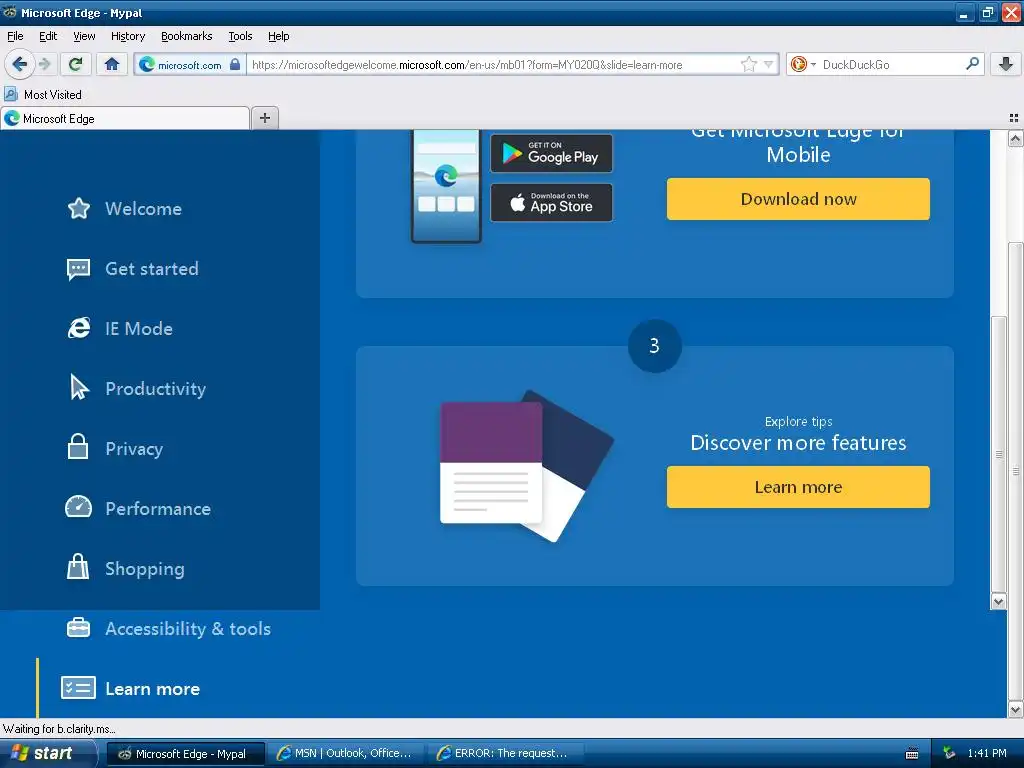The image size is (1024, 768).
Task: Open the Most Visited bookmarks folder
Action: pyautogui.click(x=44, y=95)
